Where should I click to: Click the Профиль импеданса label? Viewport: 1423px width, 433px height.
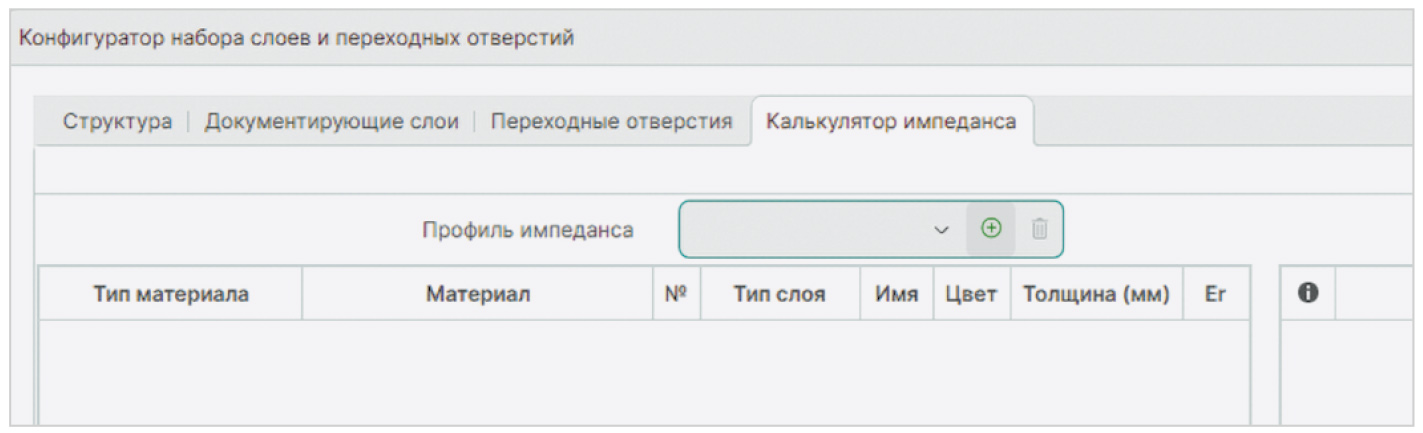[x=527, y=230]
